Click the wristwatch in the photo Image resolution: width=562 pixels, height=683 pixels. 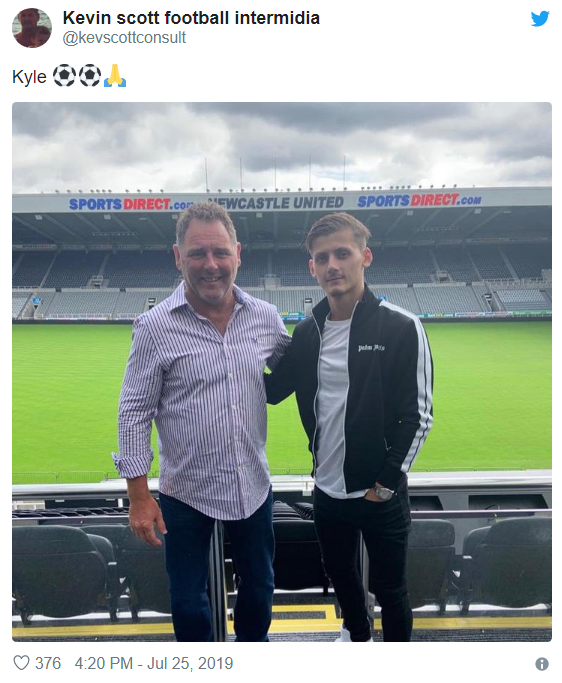[x=383, y=493]
